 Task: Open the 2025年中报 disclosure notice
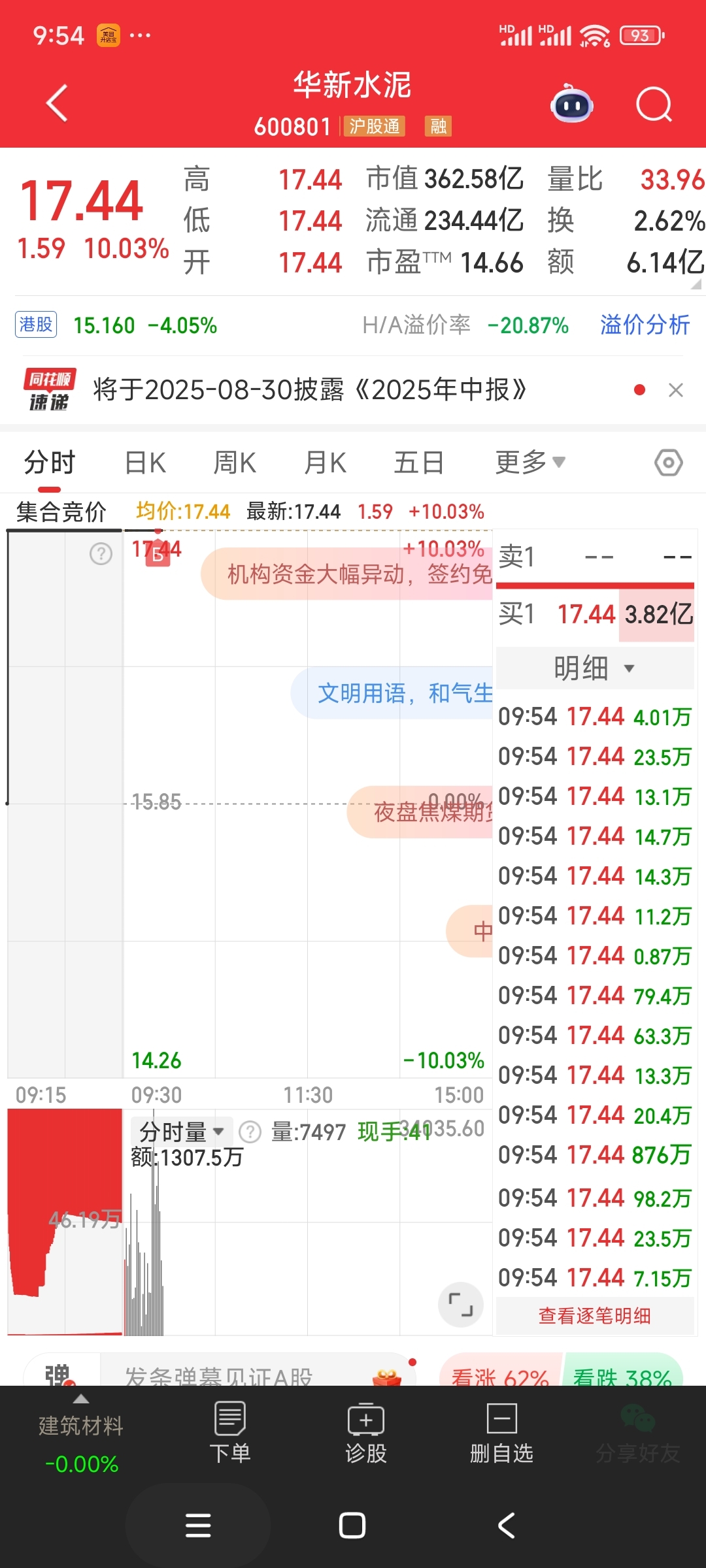(310, 390)
